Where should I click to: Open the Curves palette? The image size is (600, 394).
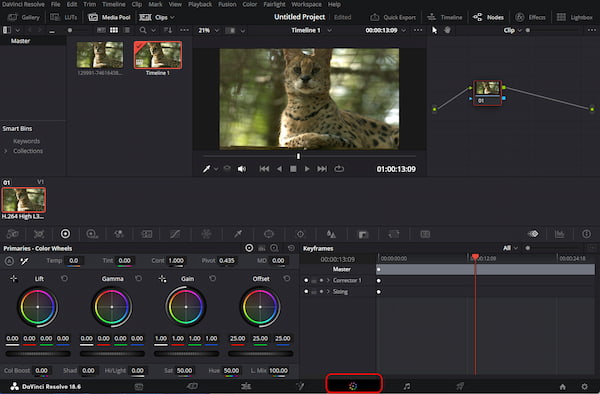[175, 234]
